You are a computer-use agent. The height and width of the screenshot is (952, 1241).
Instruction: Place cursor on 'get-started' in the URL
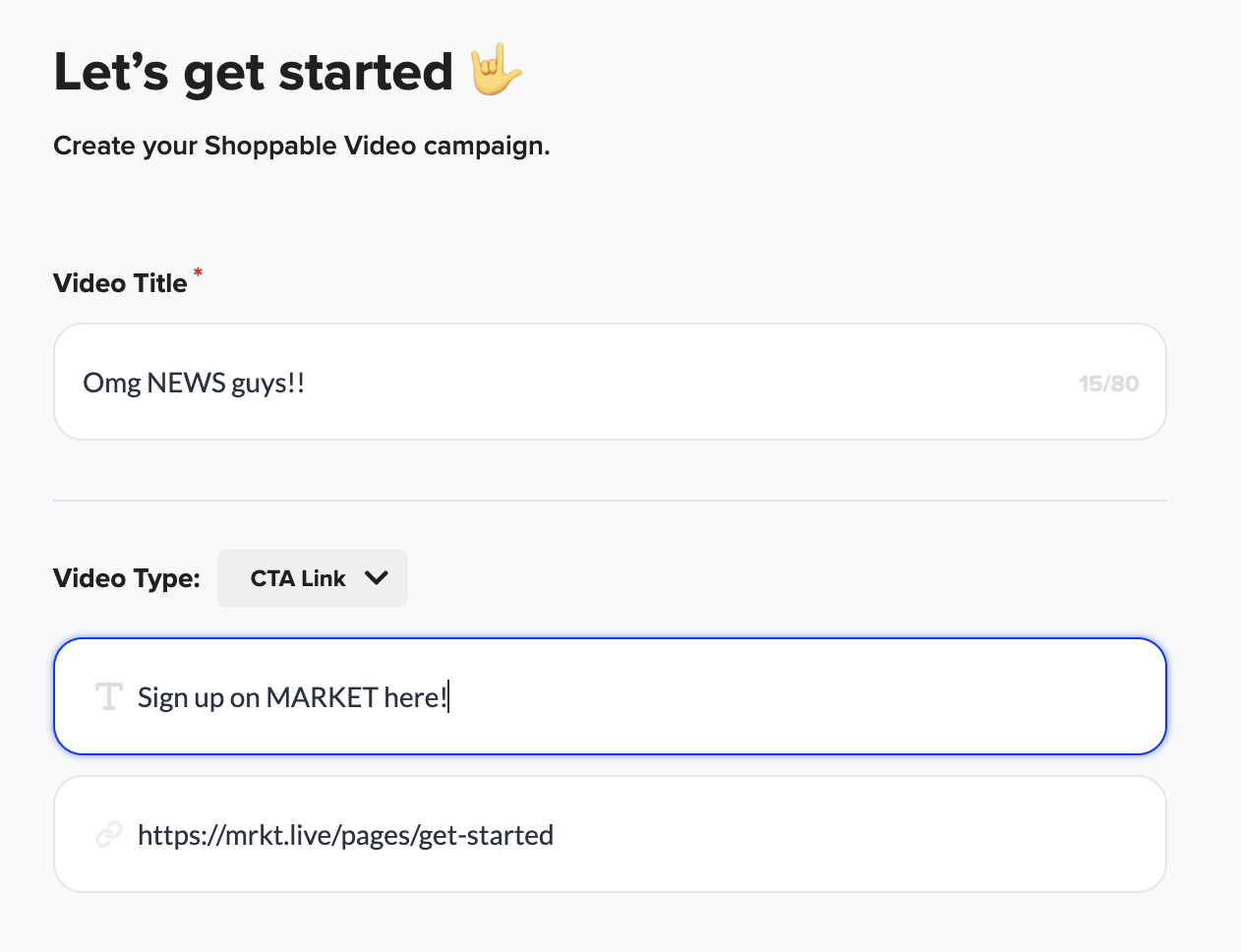coord(486,835)
